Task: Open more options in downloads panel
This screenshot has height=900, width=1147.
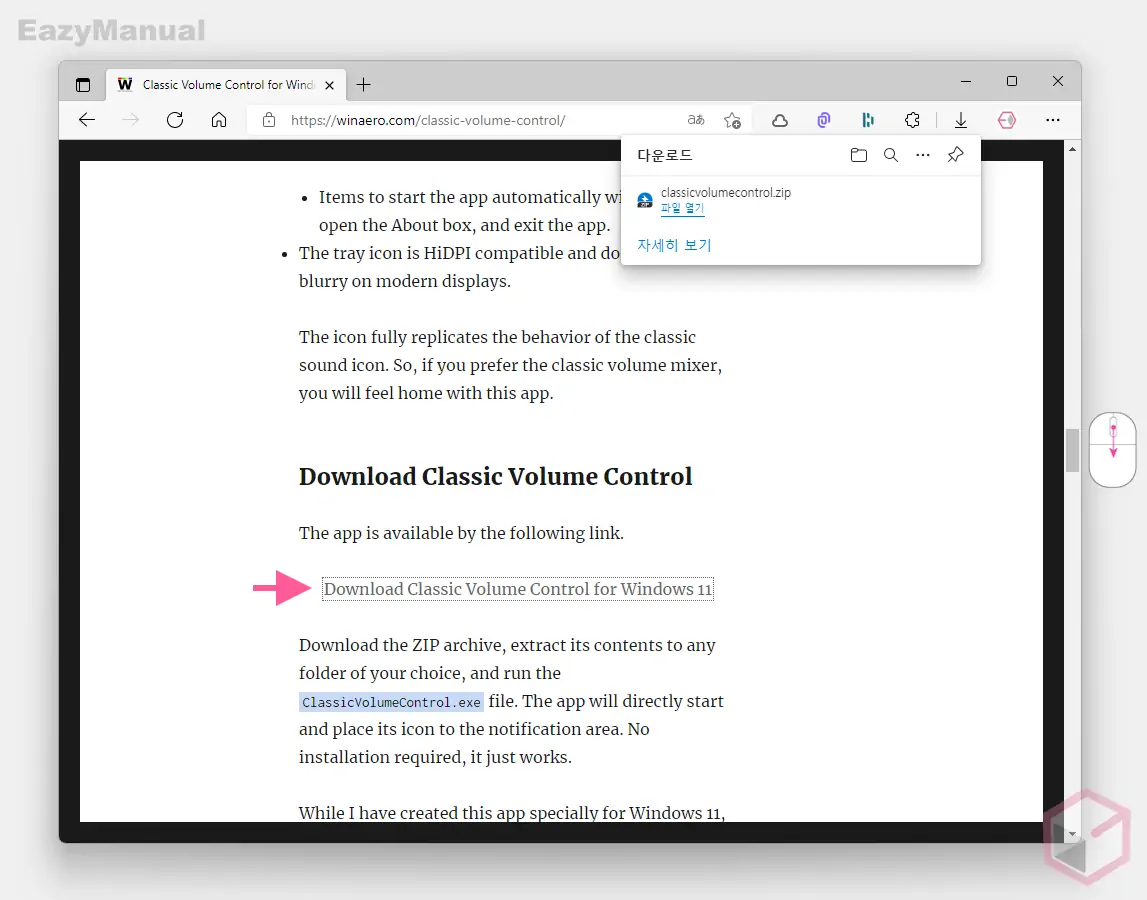Action: click(923, 155)
